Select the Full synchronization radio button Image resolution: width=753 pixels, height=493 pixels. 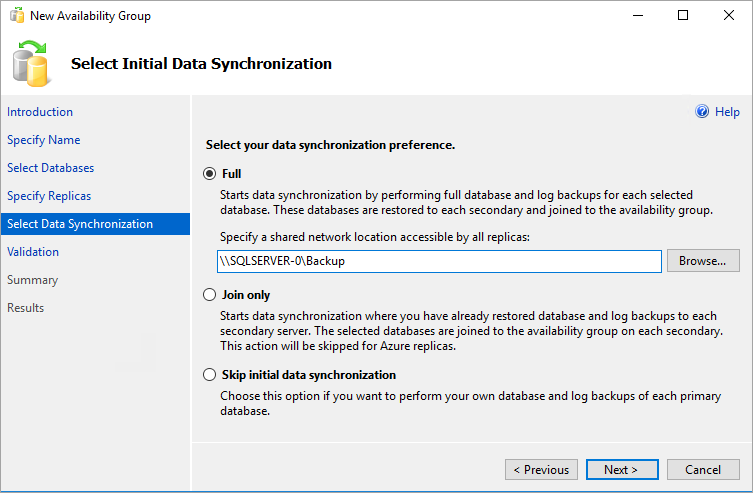tap(209, 173)
